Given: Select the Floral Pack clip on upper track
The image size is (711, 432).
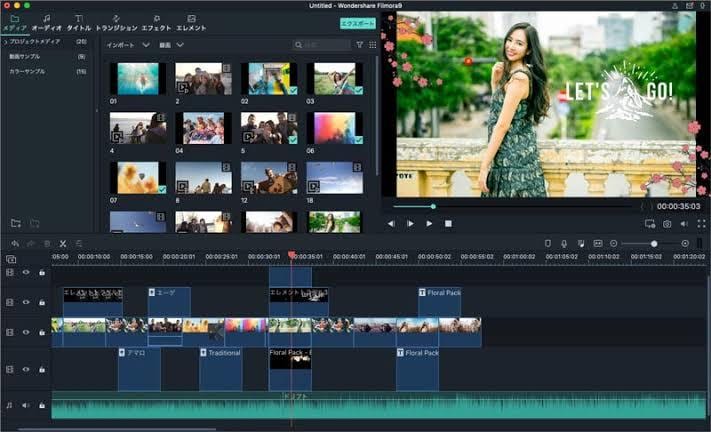Looking at the screenshot, I should [439, 301].
